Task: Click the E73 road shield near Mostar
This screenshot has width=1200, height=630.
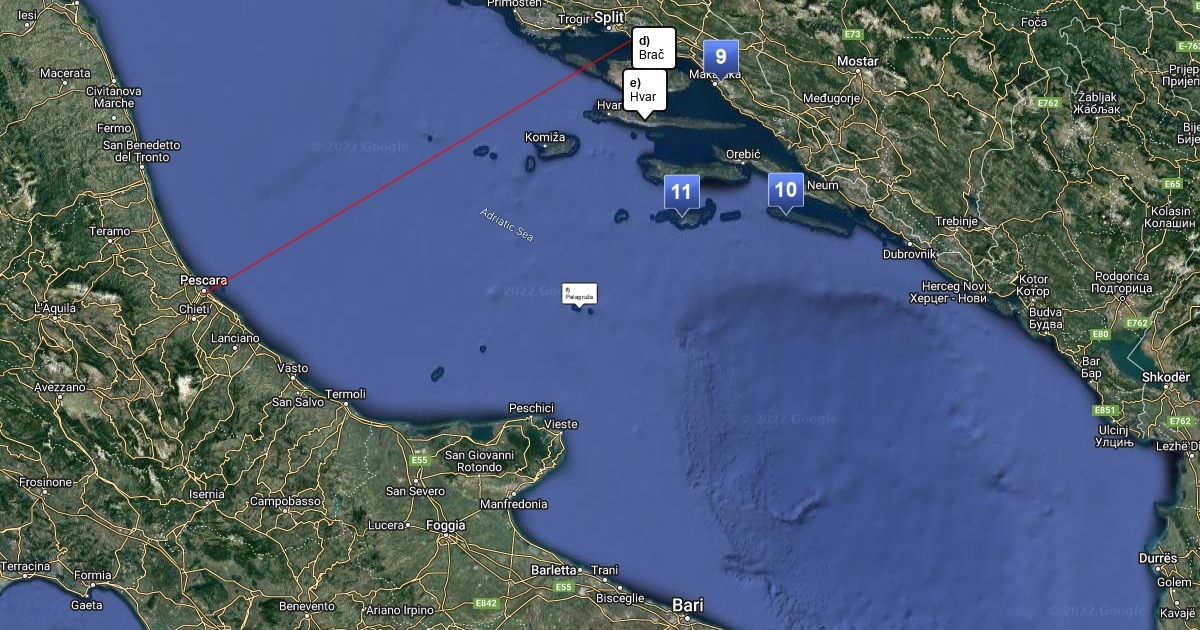Action: [x=852, y=34]
